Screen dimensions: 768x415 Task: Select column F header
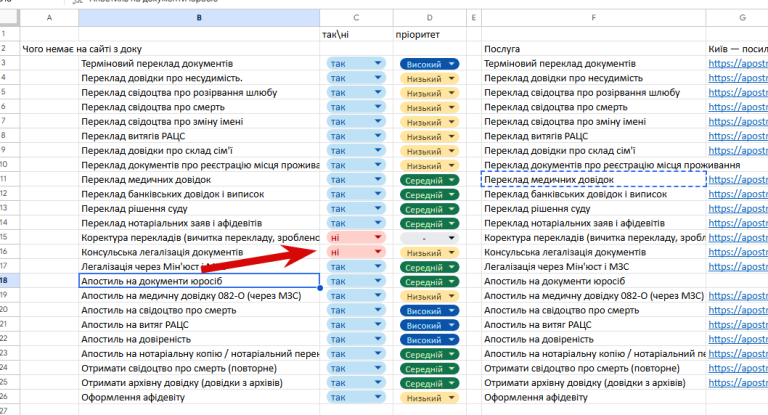coord(594,18)
